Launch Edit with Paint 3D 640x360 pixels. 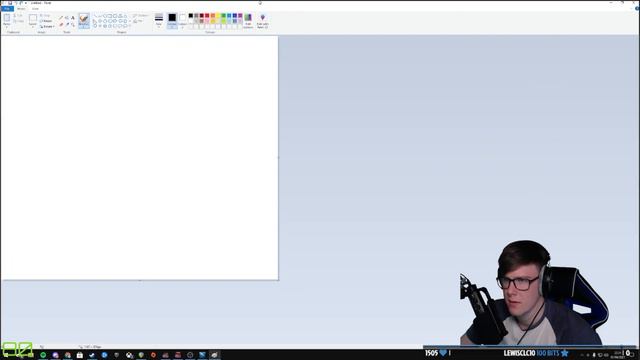click(x=262, y=20)
